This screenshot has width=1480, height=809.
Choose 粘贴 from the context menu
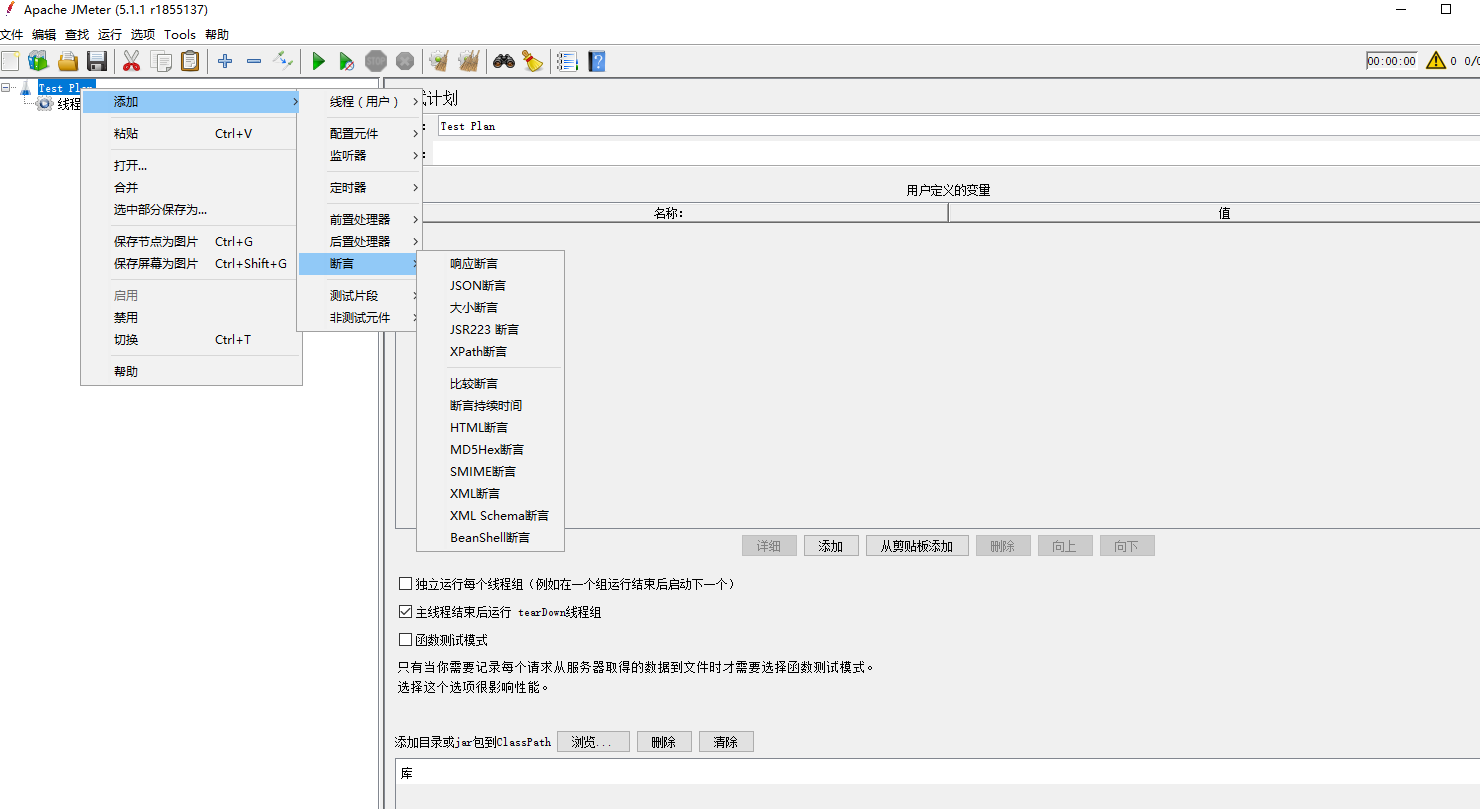[x=191, y=133]
